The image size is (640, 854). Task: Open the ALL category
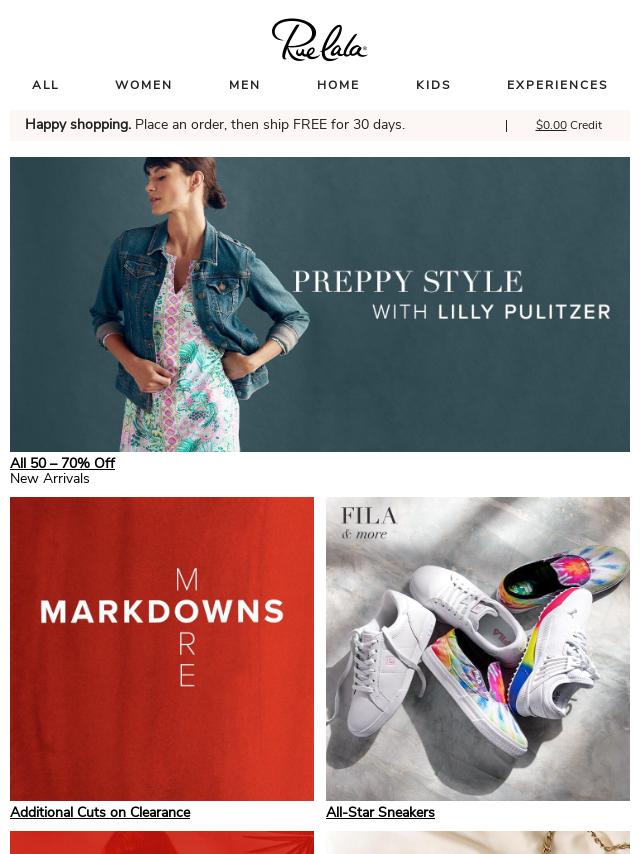point(45,85)
